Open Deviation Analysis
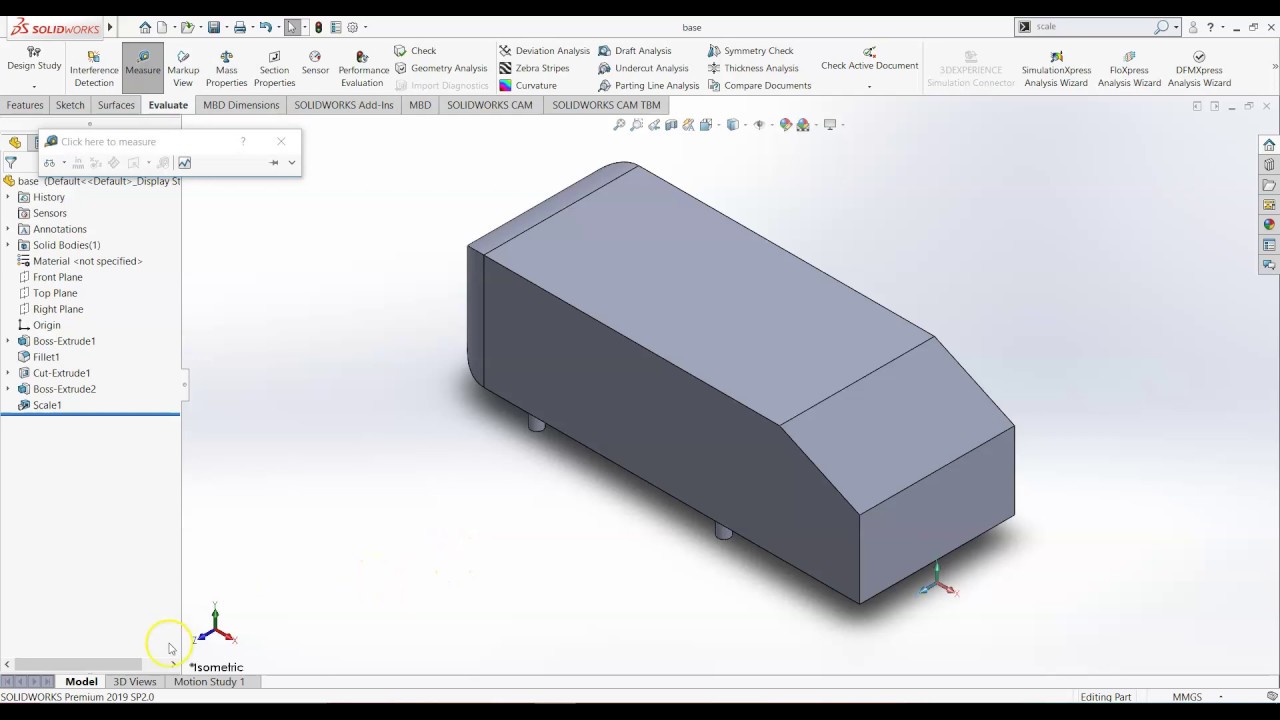 coord(545,51)
